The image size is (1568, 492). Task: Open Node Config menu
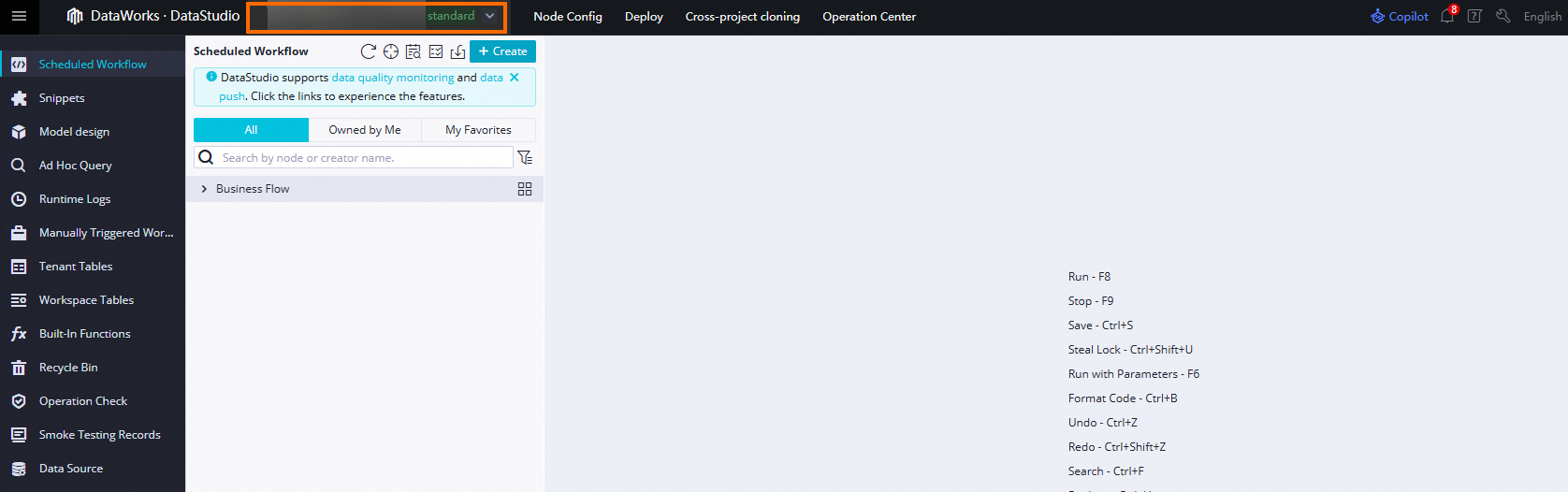(568, 17)
